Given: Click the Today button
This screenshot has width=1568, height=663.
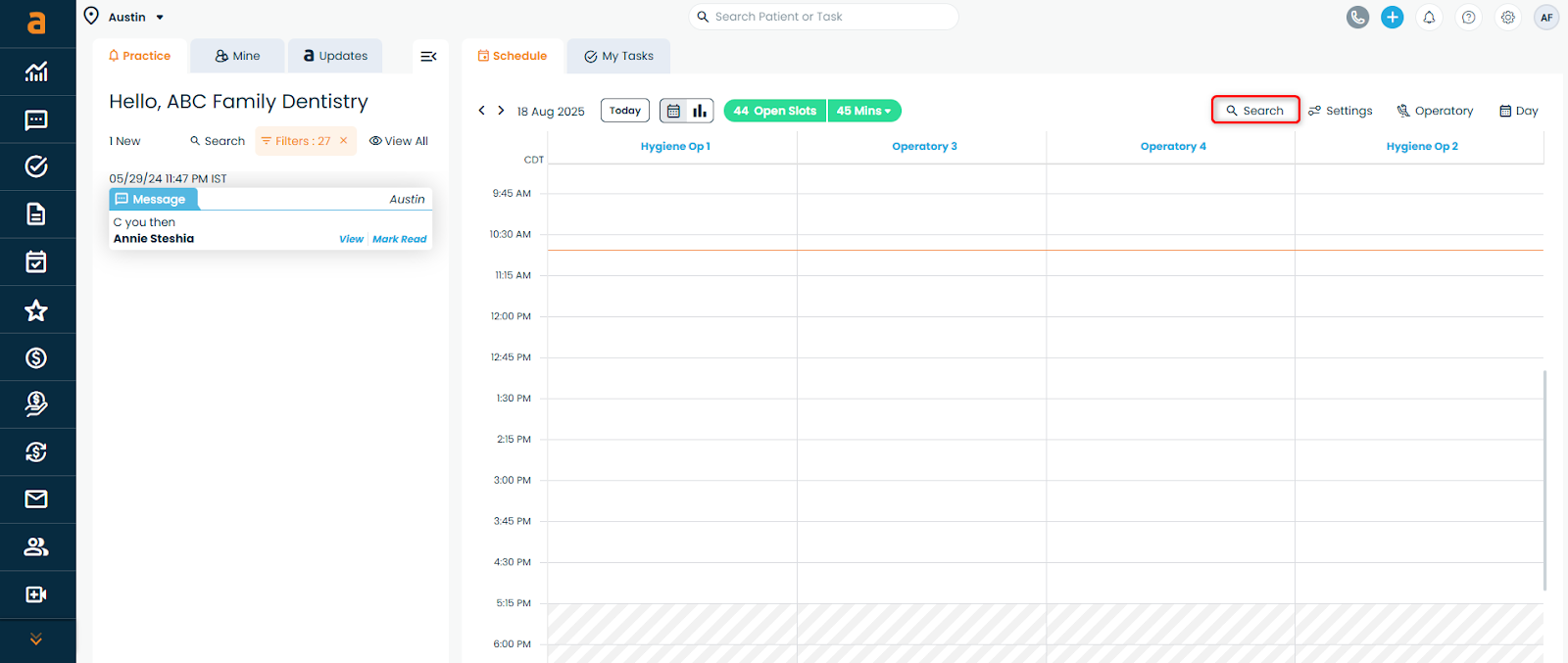Looking at the screenshot, I should click(x=624, y=111).
